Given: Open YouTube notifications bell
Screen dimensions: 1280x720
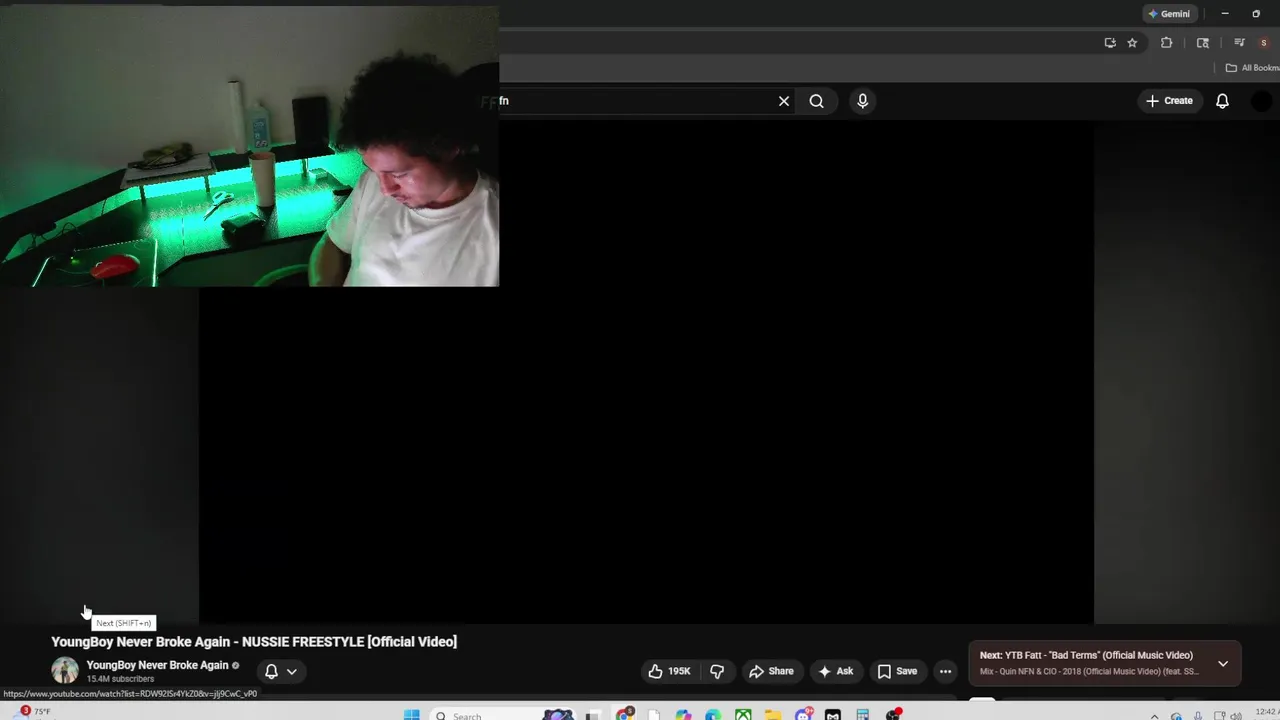Looking at the screenshot, I should 1222,101.
